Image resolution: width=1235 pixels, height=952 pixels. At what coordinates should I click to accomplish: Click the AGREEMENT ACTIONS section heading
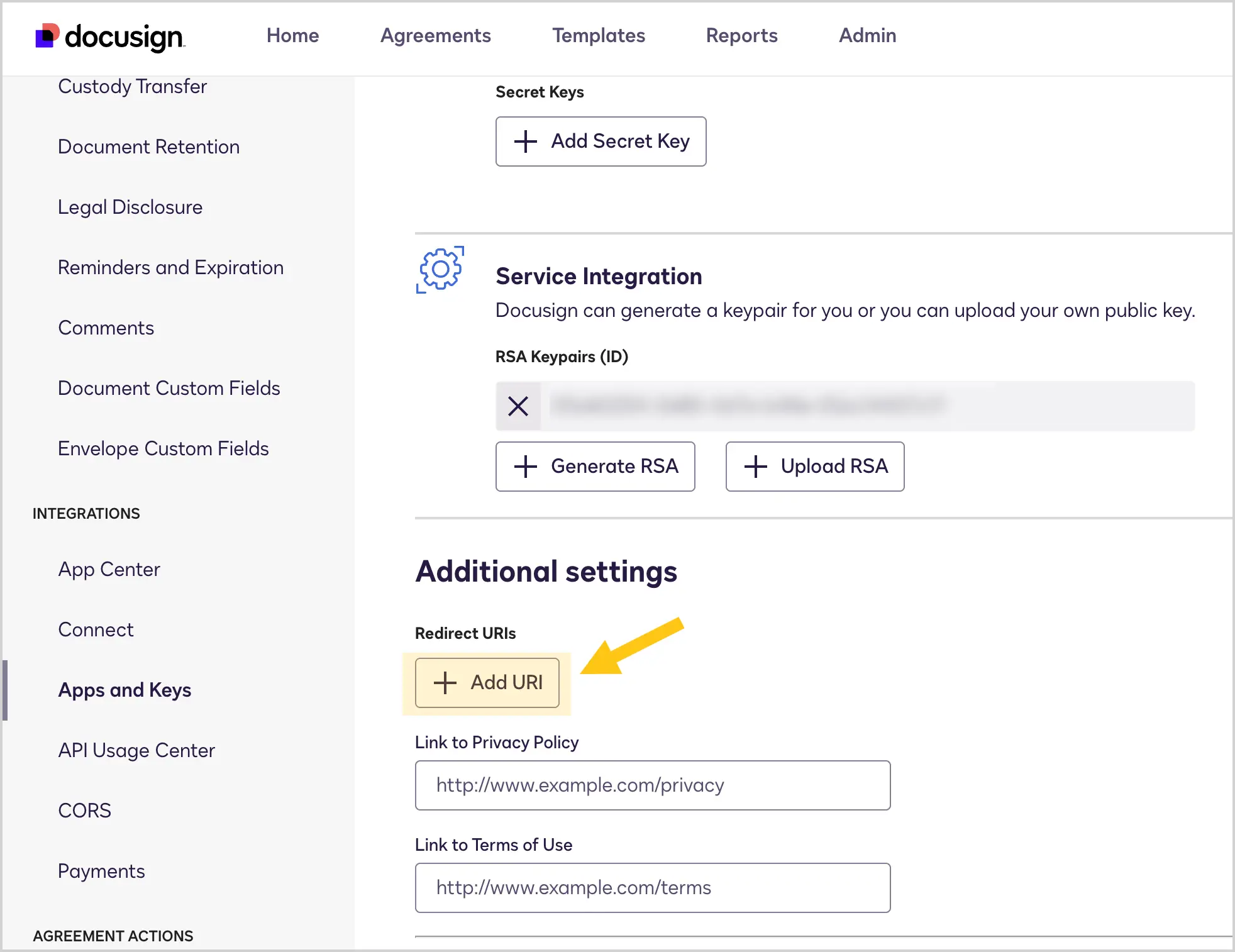pyautogui.click(x=113, y=936)
